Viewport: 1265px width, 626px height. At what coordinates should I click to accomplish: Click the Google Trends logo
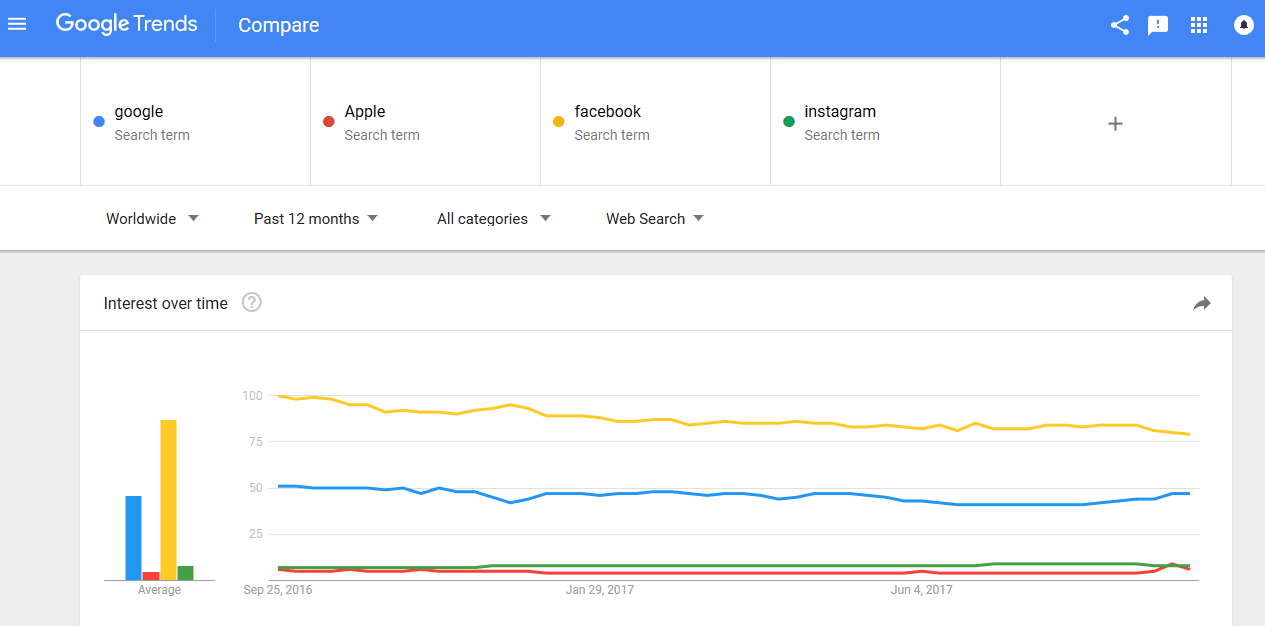click(127, 25)
